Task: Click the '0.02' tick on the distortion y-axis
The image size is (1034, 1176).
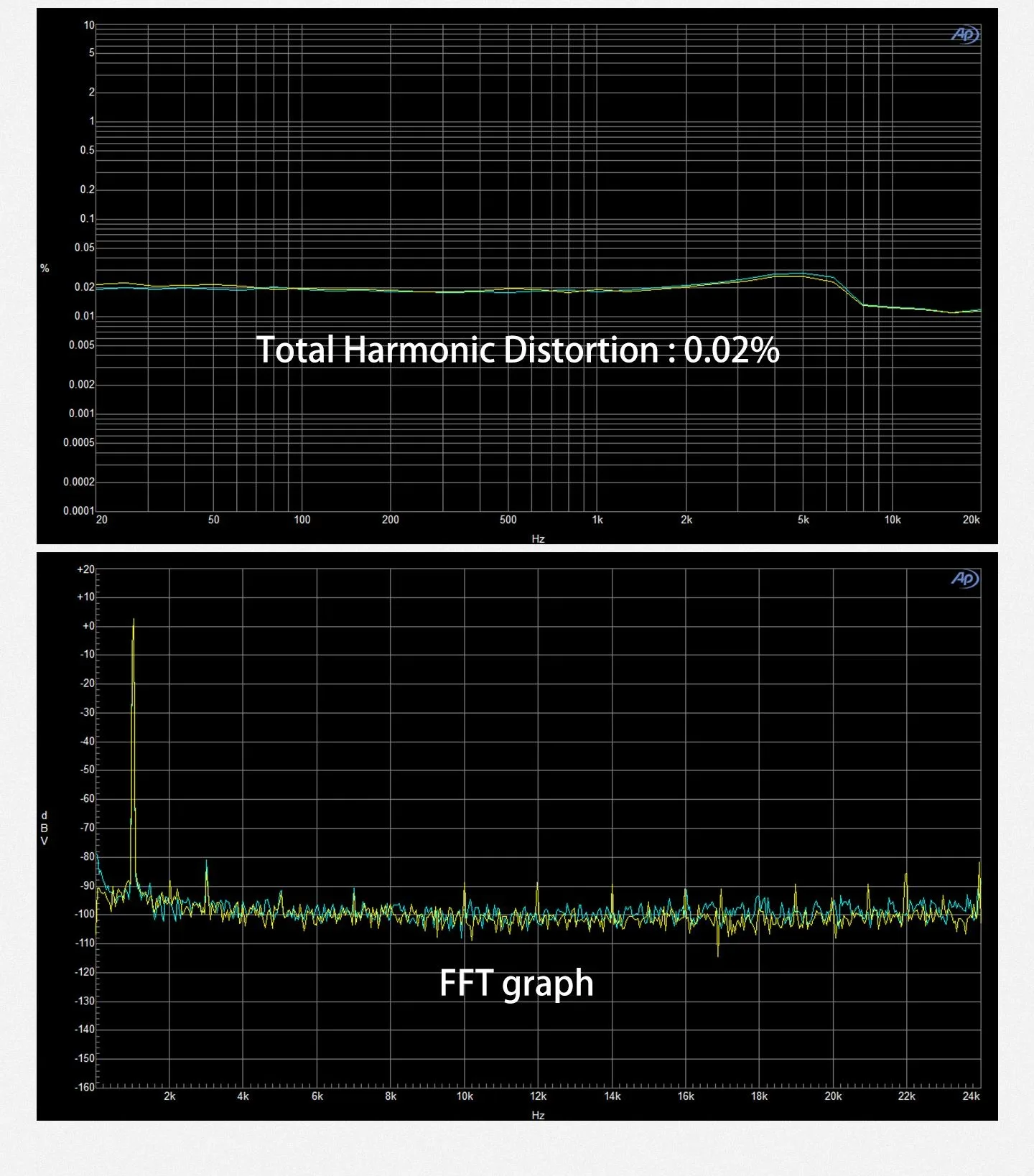Action: click(85, 286)
